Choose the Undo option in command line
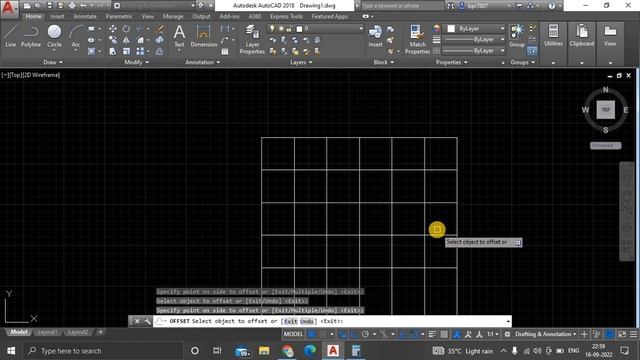This screenshot has height=360, width=640. click(x=307, y=321)
